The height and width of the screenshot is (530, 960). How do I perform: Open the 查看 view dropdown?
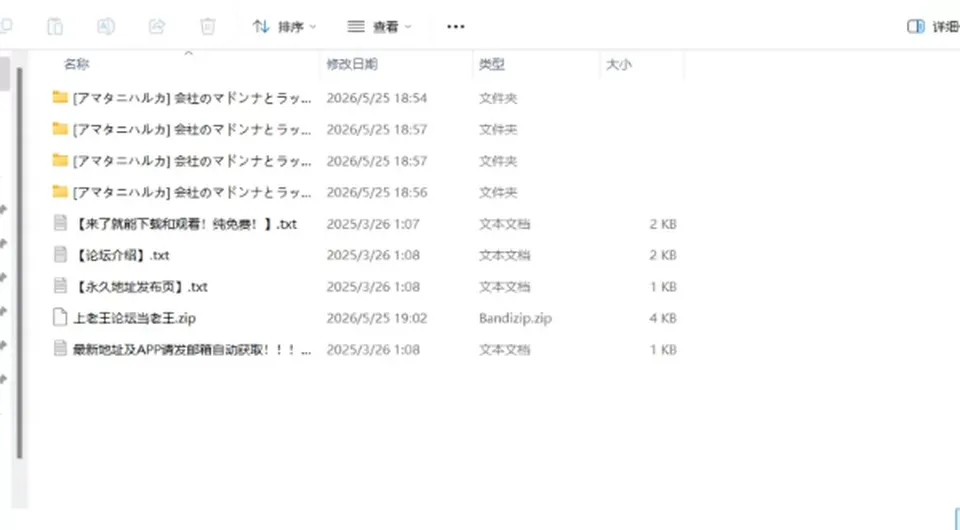pyautogui.click(x=380, y=26)
